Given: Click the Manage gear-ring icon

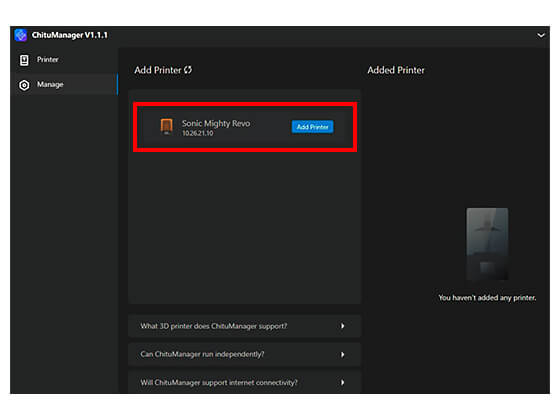Looking at the screenshot, I should click(x=24, y=85).
